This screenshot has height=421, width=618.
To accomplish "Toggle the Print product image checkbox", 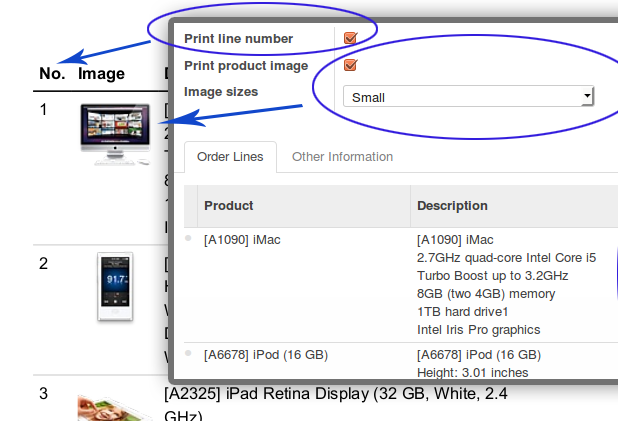I will (350, 65).
